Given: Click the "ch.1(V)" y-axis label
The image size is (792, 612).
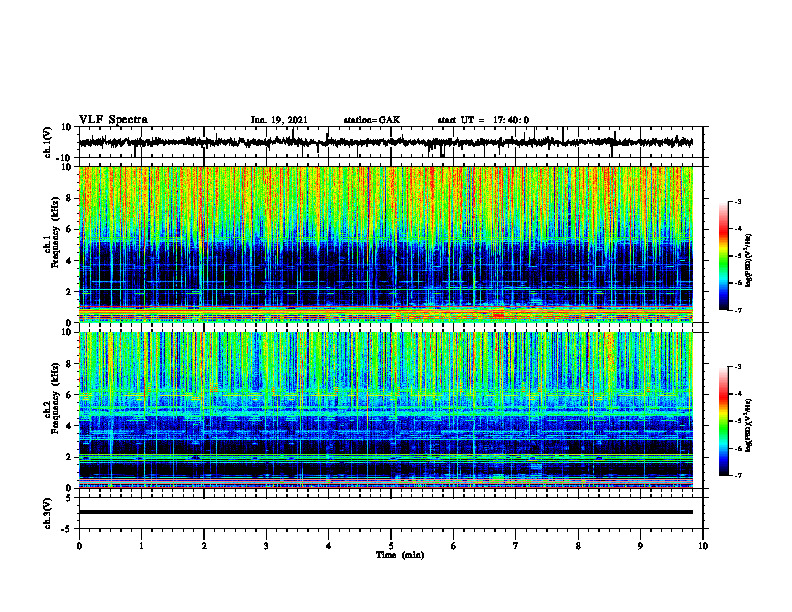Looking at the screenshot, I should (x=47, y=142).
